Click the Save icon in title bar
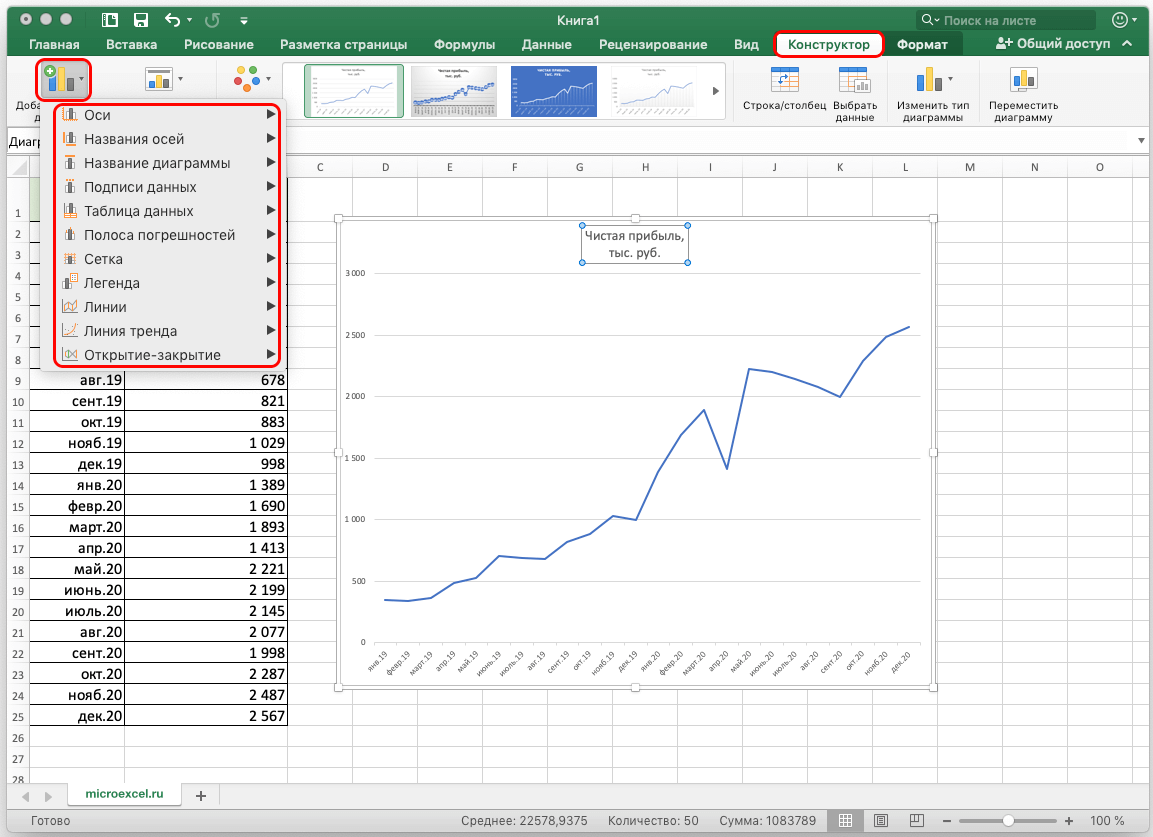This screenshot has height=837, width=1153. click(140, 21)
